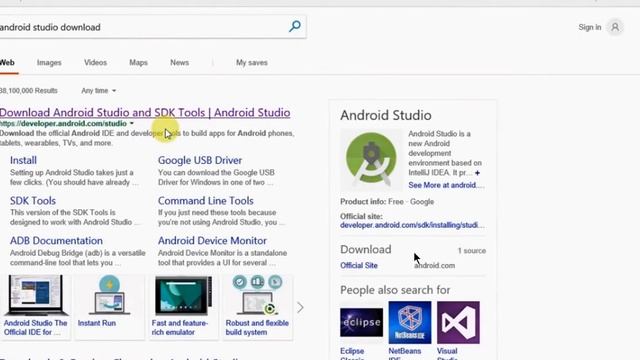Select the Web tab

tap(7, 62)
